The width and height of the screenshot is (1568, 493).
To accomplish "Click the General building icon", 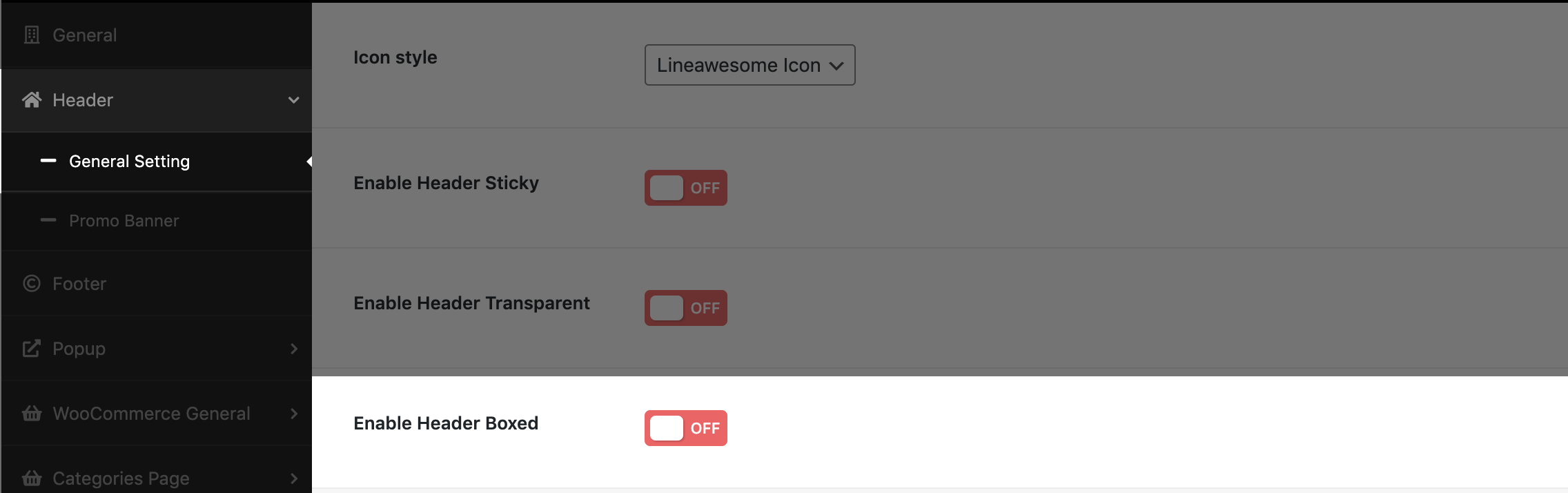I will point(32,35).
